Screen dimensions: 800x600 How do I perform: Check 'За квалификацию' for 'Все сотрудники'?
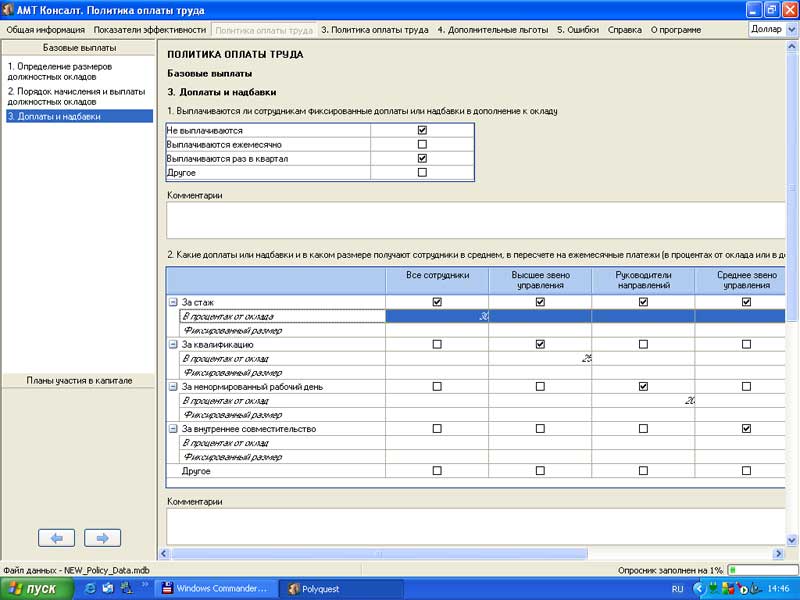437,344
